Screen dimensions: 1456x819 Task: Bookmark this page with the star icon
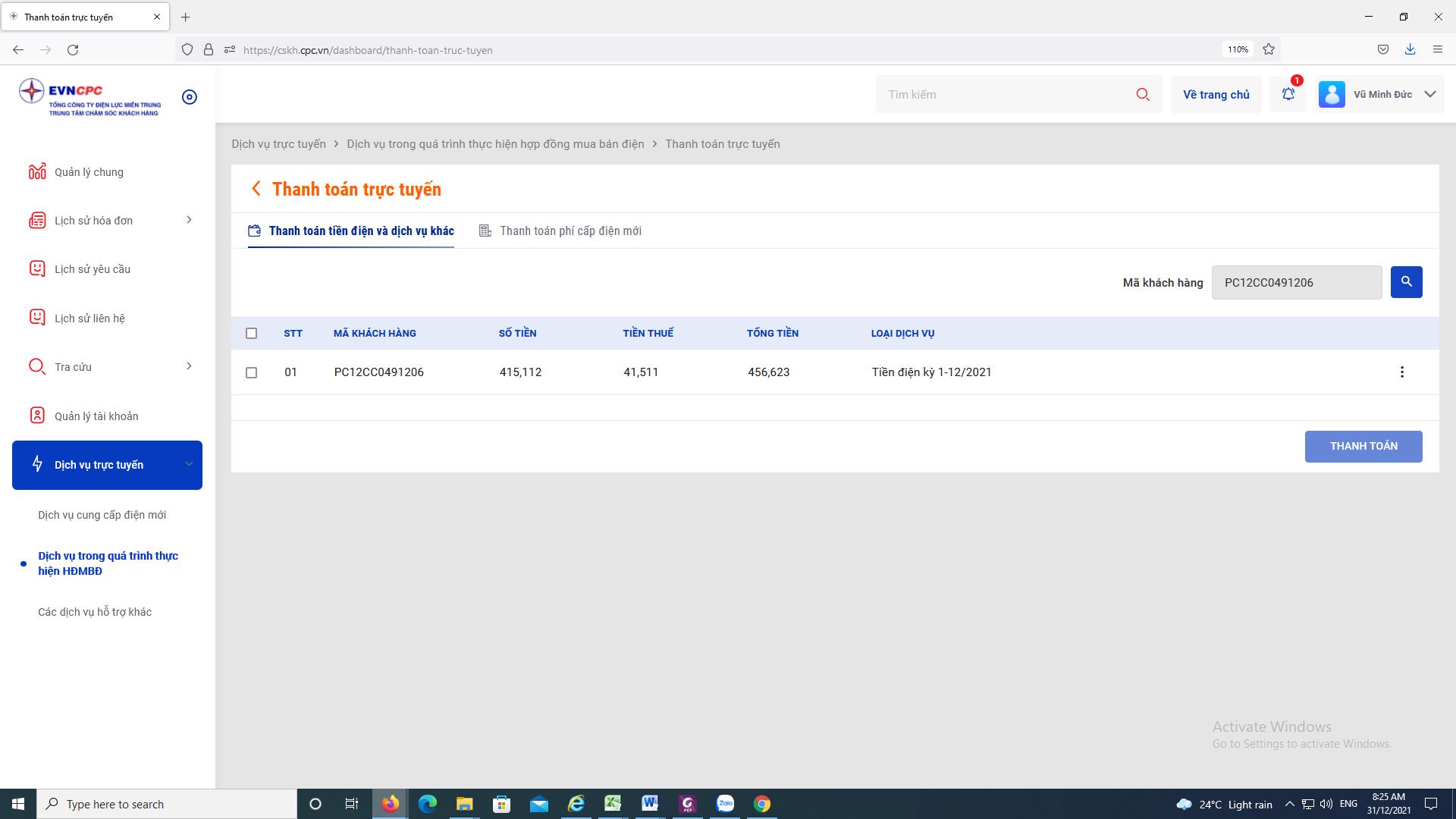click(1269, 49)
